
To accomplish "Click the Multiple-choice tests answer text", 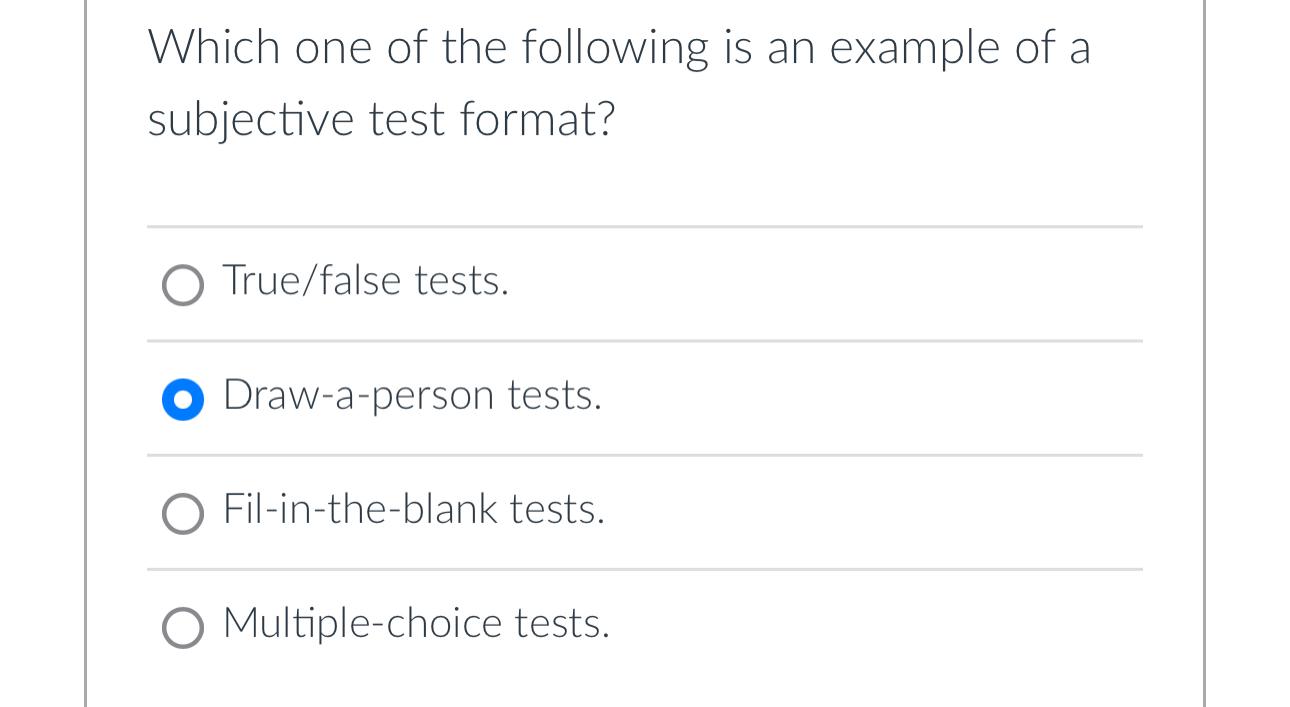I will 415,623.
